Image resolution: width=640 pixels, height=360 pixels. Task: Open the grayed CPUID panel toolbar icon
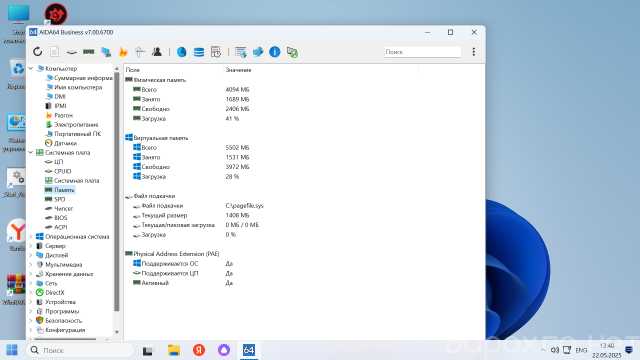[140, 52]
